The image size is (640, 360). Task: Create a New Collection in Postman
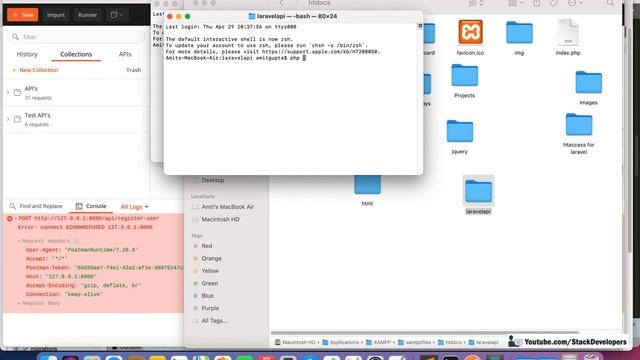pyautogui.click(x=35, y=70)
